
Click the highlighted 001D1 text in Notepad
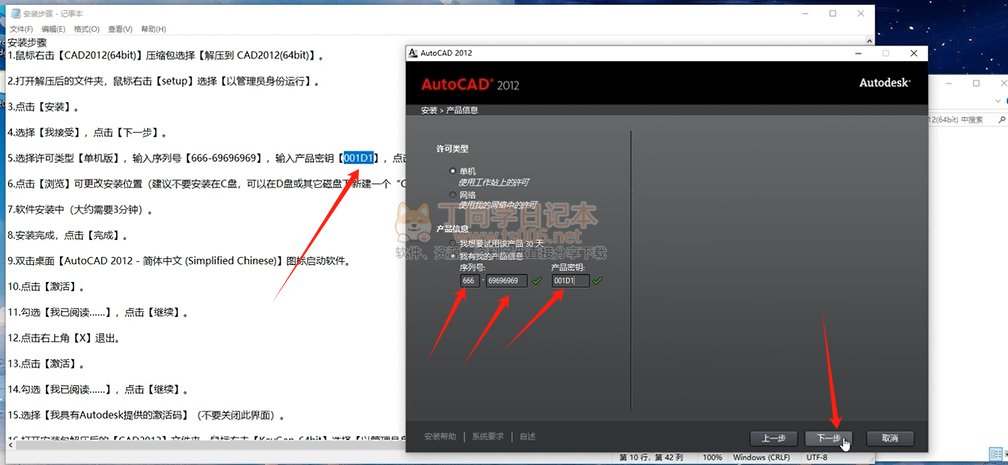click(x=358, y=158)
